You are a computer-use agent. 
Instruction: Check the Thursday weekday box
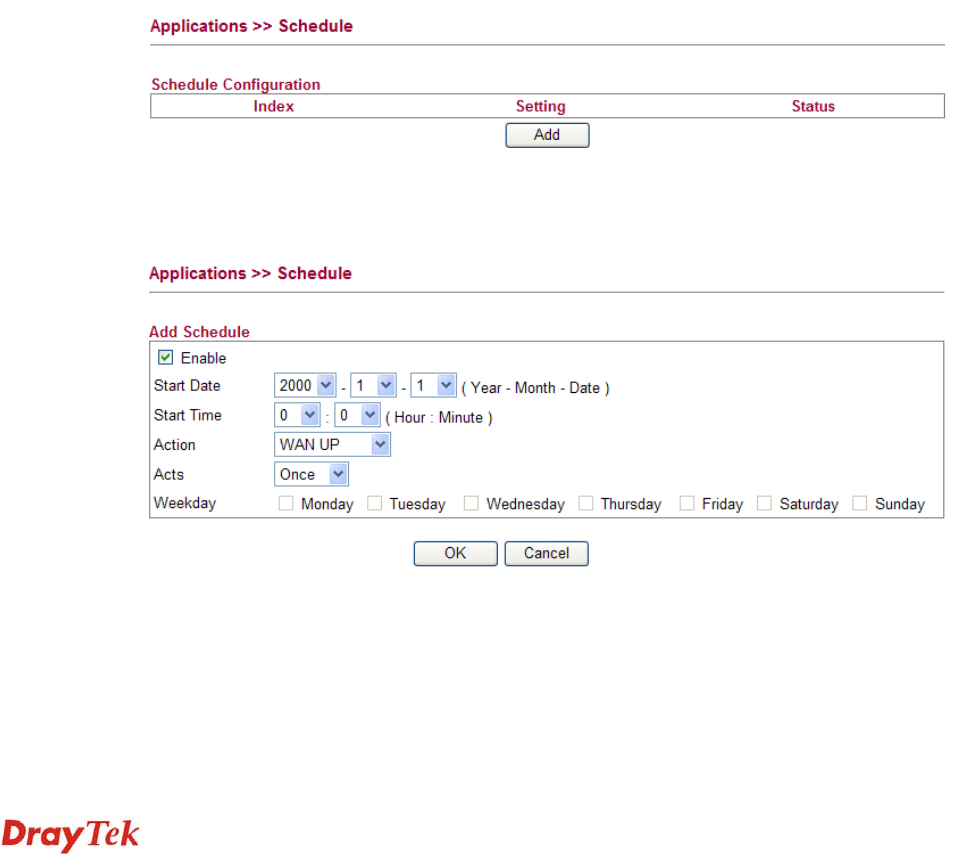(586, 503)
